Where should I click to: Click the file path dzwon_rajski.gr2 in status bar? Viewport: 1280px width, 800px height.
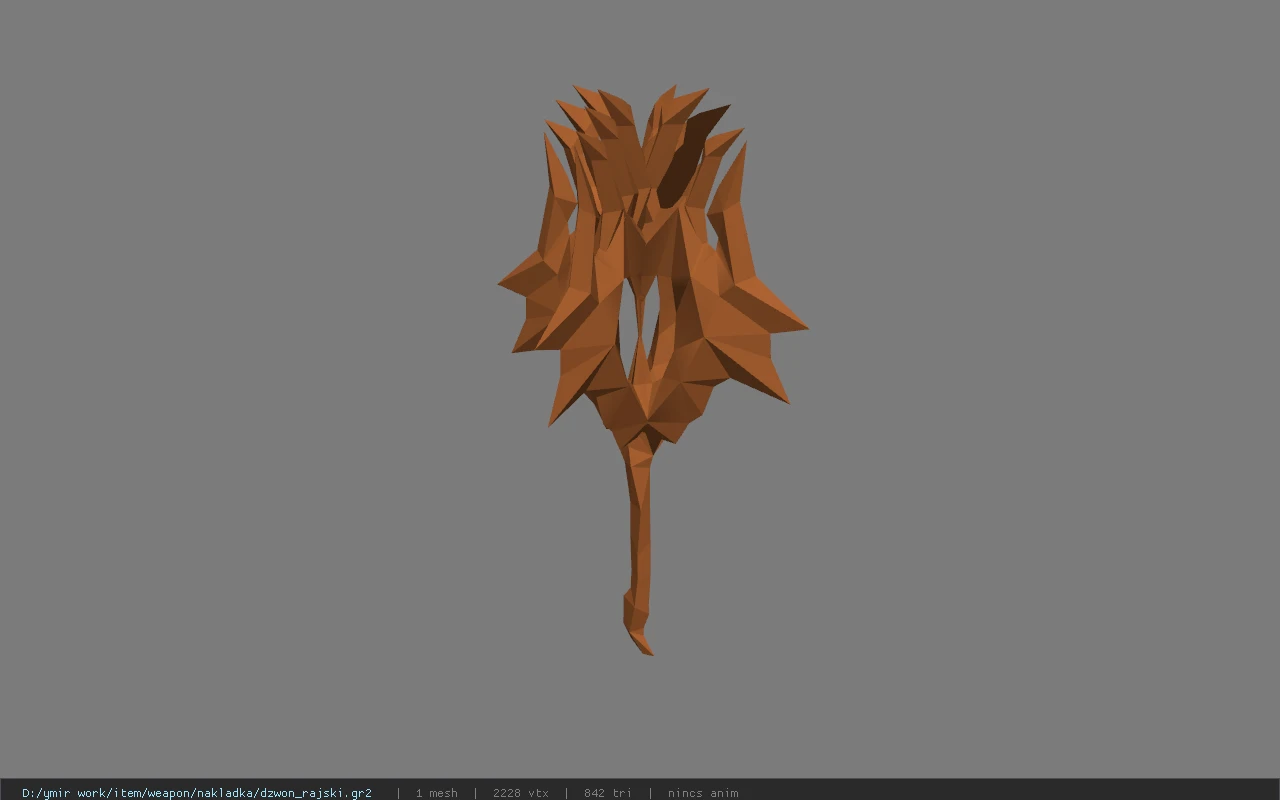tap(197, 793)
